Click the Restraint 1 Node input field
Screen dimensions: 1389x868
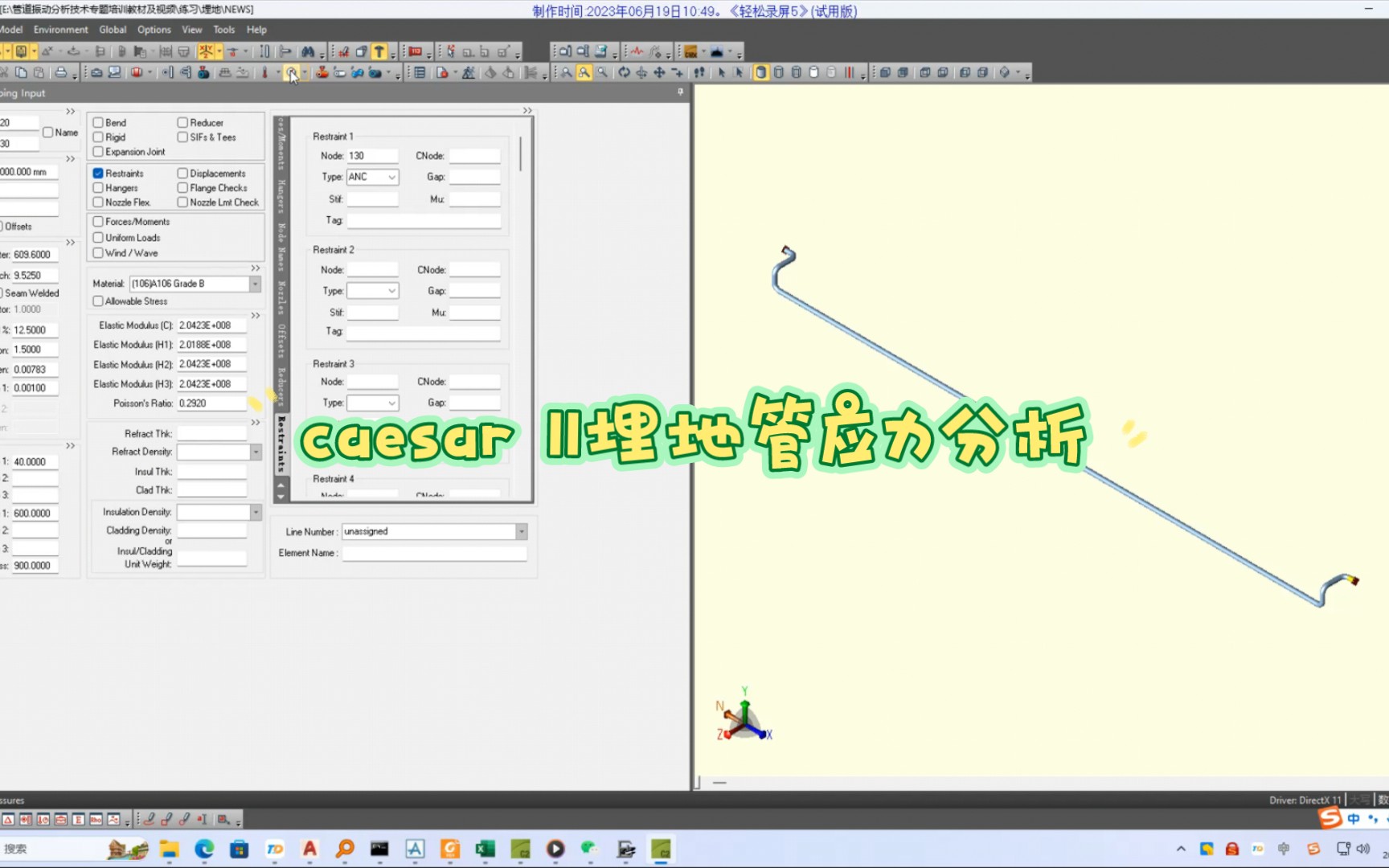(373, 156)
